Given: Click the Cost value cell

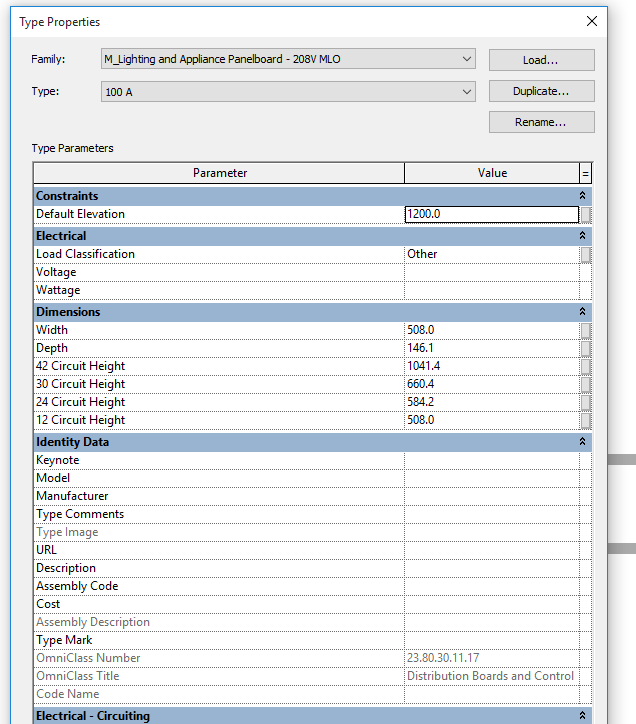Looking at the screenshot, I should point(492,604).
